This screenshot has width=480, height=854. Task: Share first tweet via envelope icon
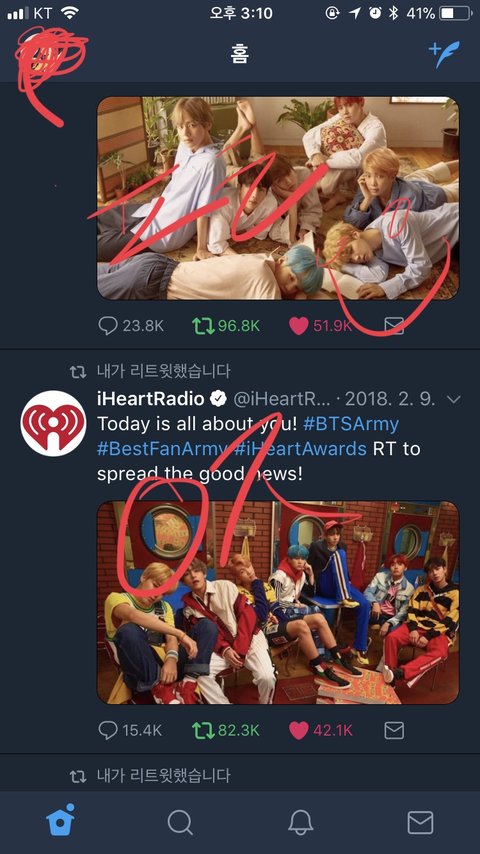[394, 326]
